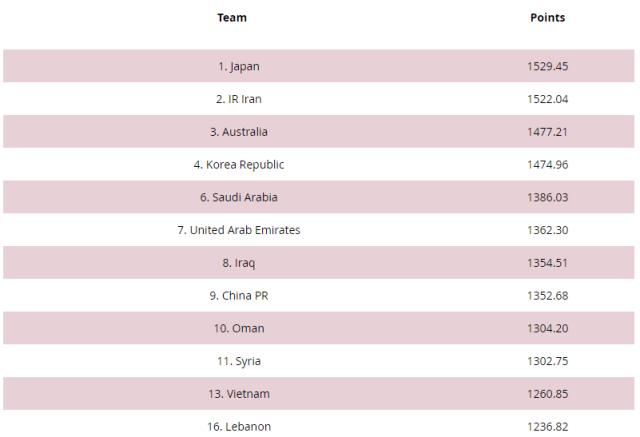This screenshot has width=640, height=437.
Task: Select 7. United Arab Emirates team
Action: (x=239, y=230)
